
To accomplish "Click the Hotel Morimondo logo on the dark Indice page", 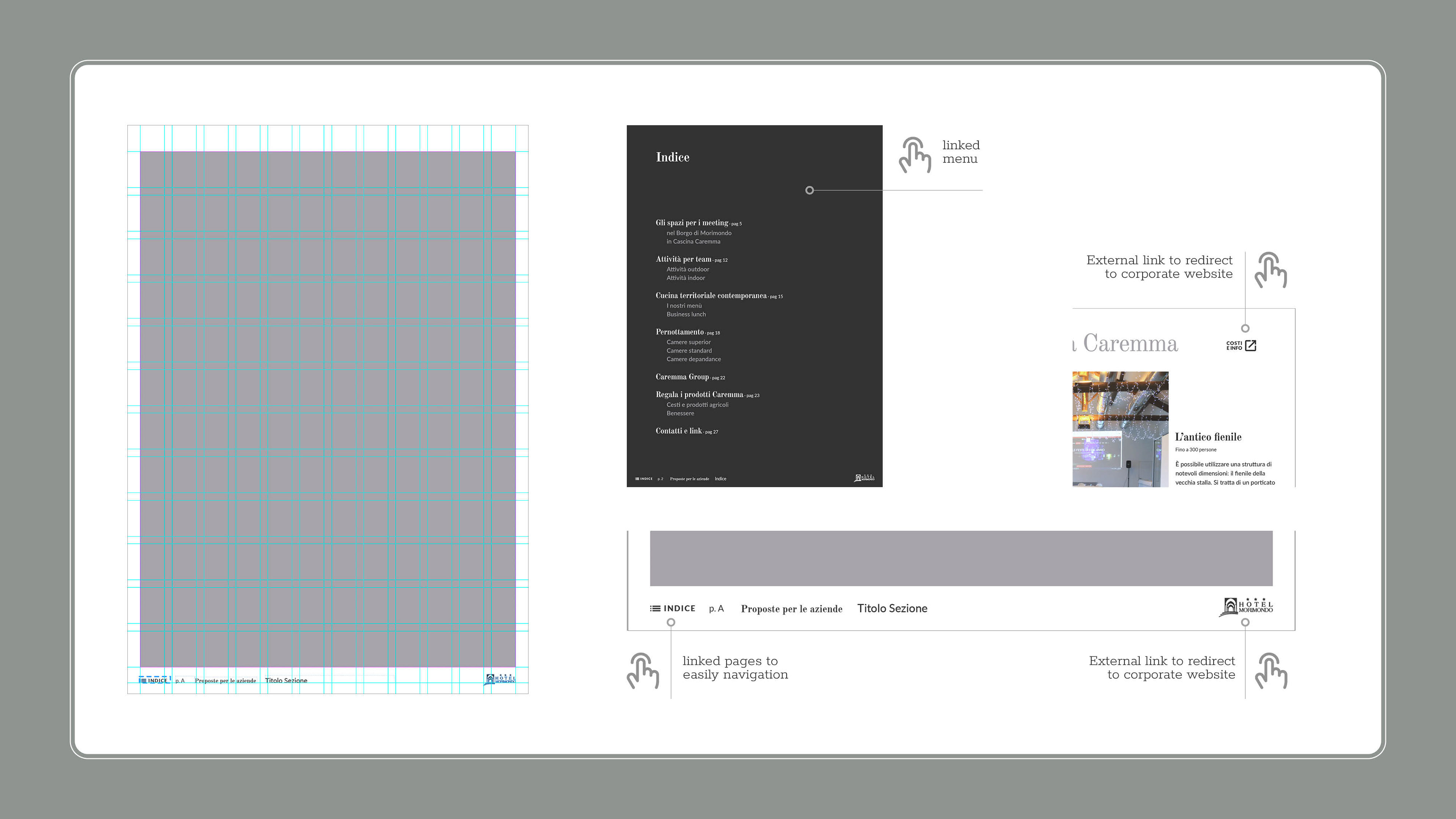I will (864, 478).
